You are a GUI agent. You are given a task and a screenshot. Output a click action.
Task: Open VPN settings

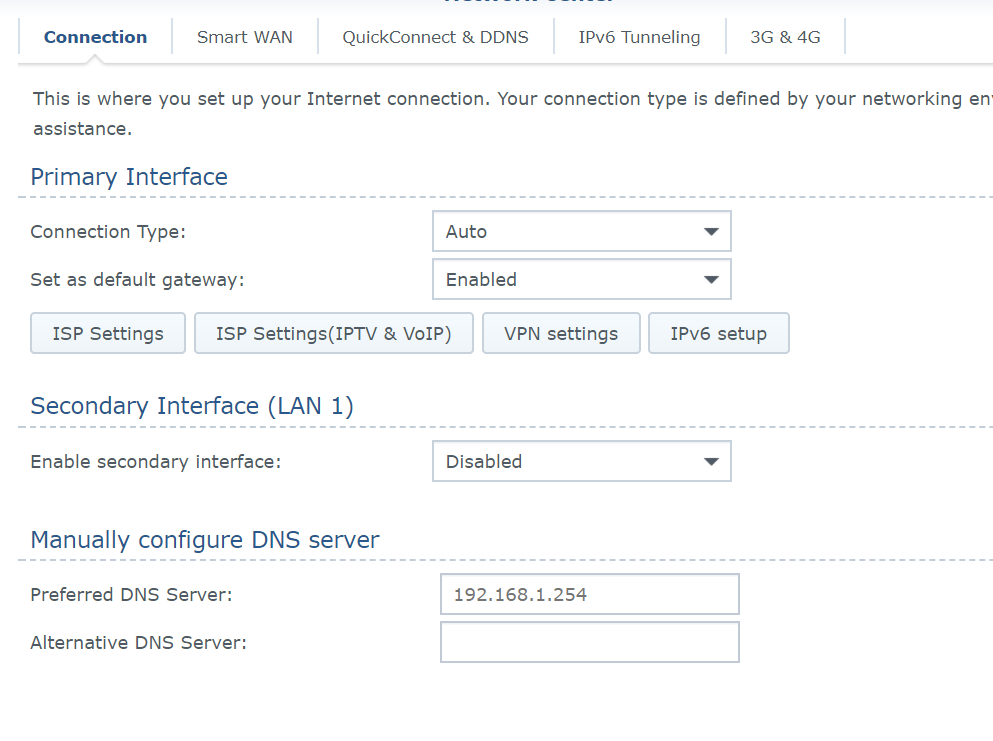pyautogui.click(x=561, y=333)
